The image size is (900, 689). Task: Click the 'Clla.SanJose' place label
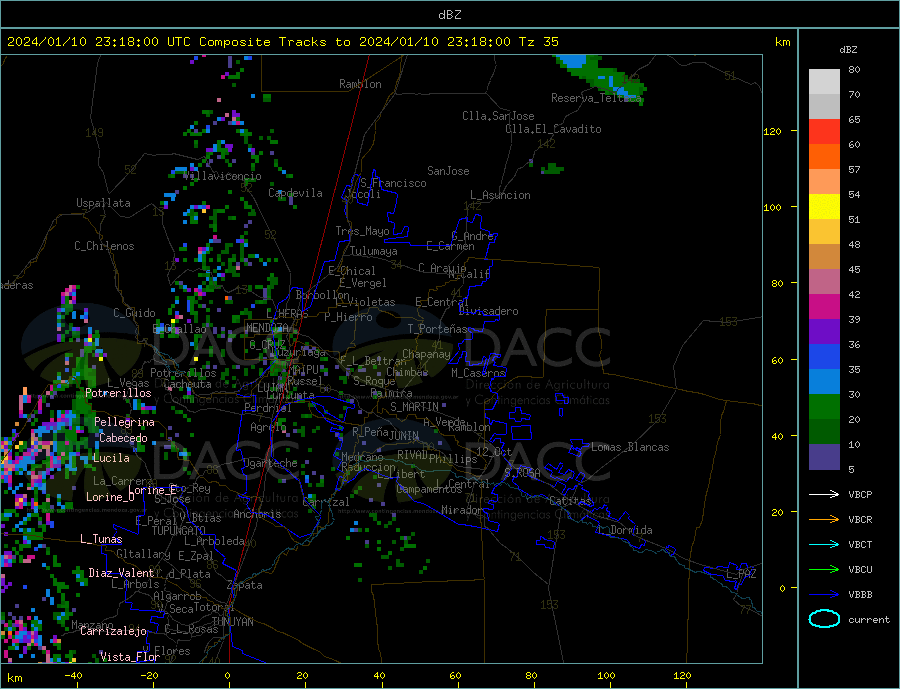click(498, 116)
